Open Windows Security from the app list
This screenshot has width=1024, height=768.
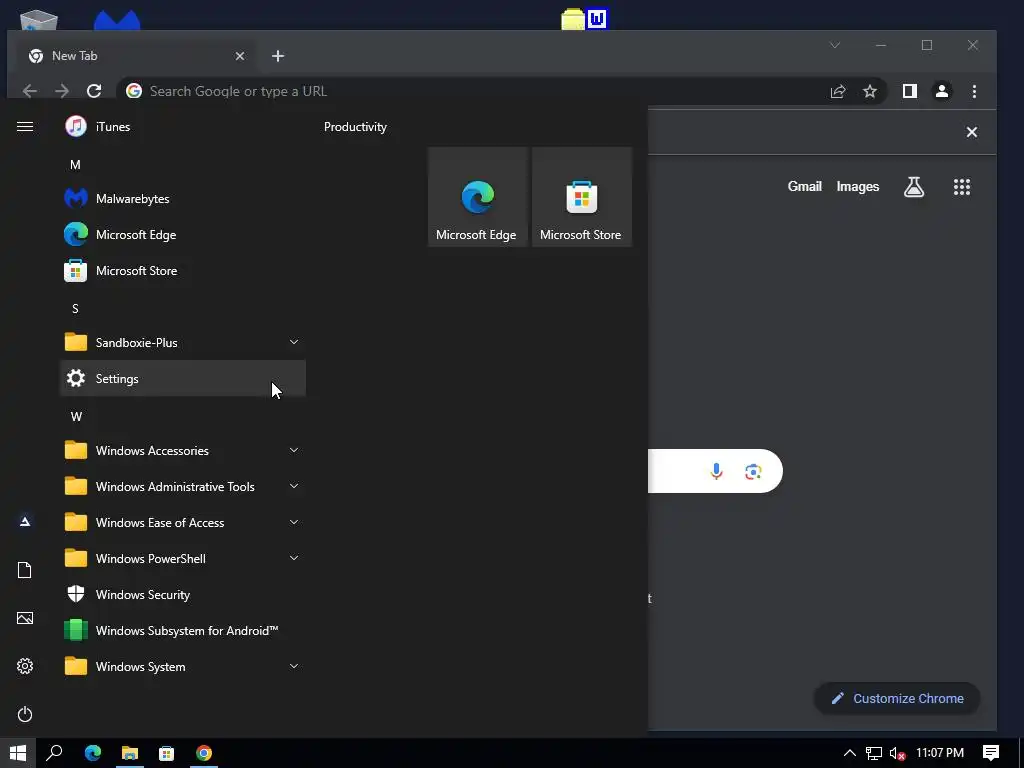(x=183, y=594)
